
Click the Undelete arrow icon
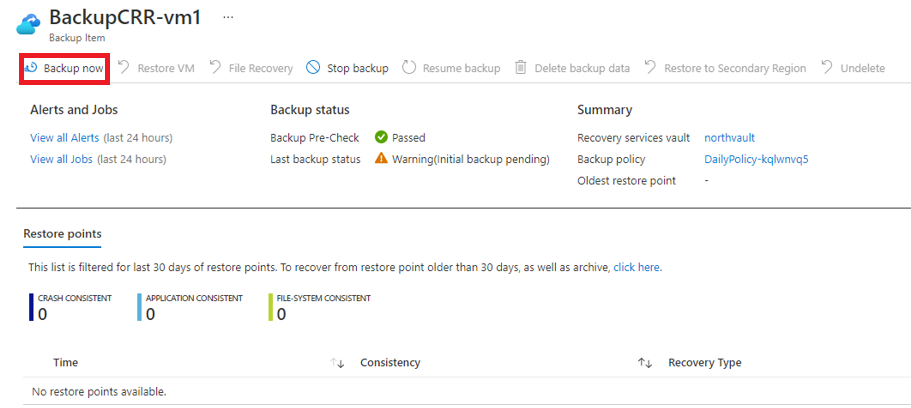coord(826,67)
